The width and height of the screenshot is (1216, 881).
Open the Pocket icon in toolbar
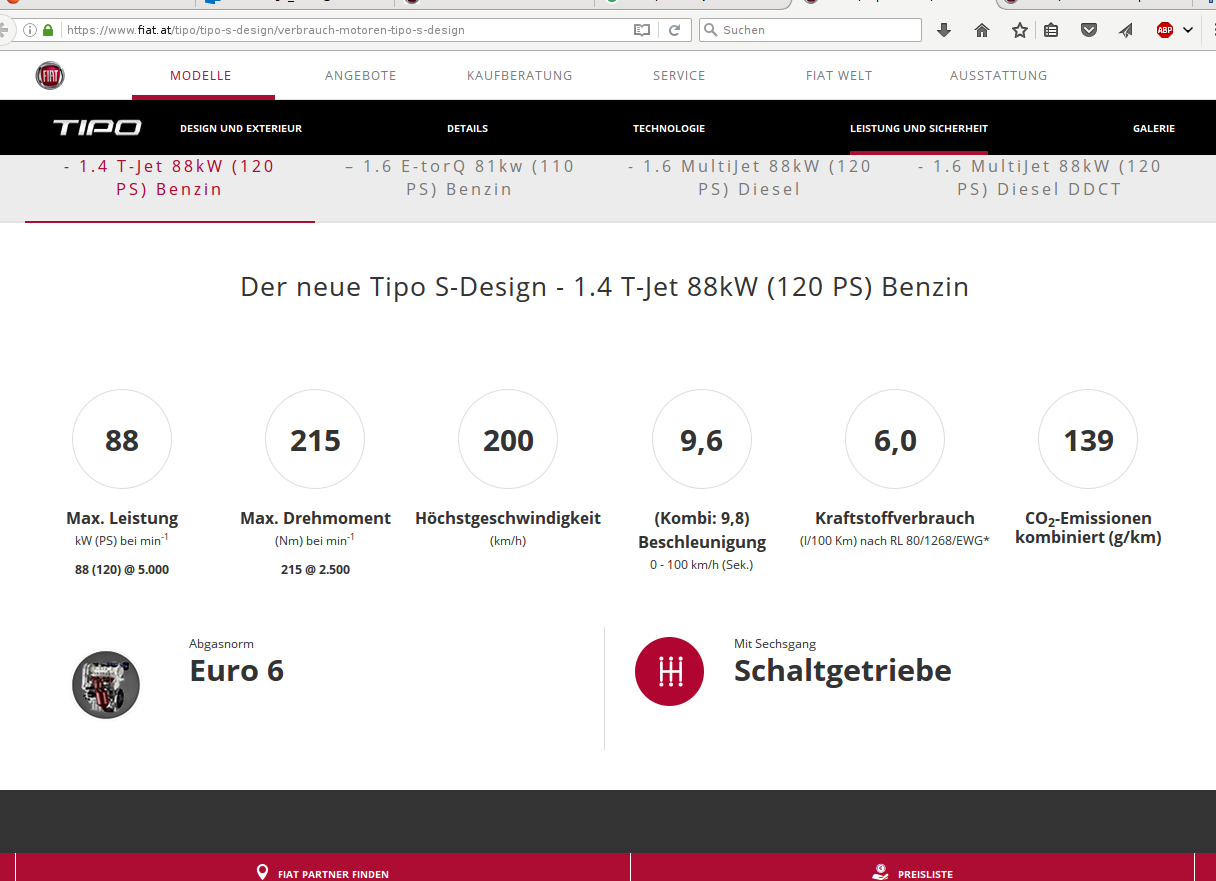pyautogui.click(x=1089, y=30)
